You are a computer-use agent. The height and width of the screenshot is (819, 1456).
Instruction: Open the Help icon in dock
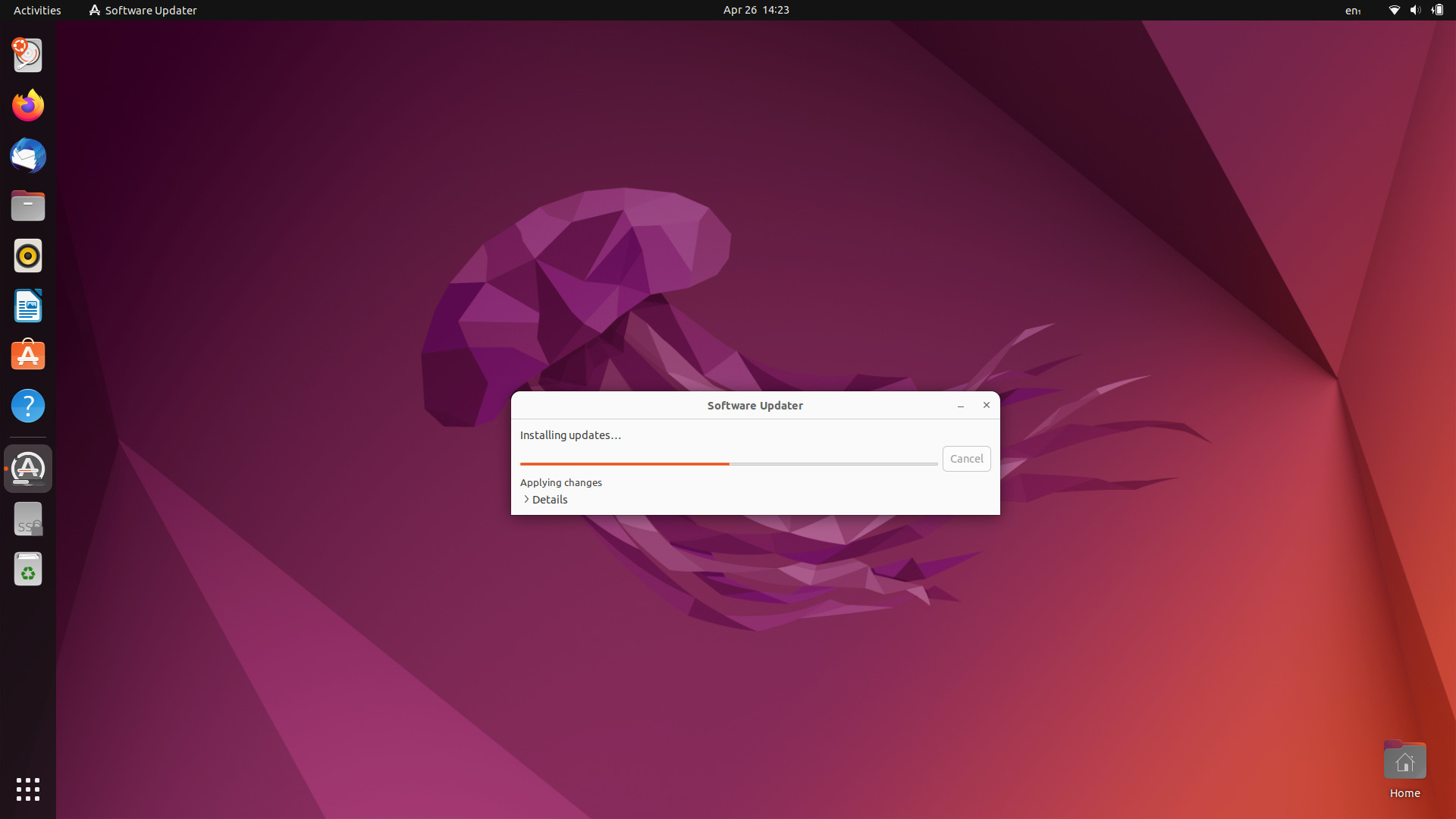(x=28, y=406)
